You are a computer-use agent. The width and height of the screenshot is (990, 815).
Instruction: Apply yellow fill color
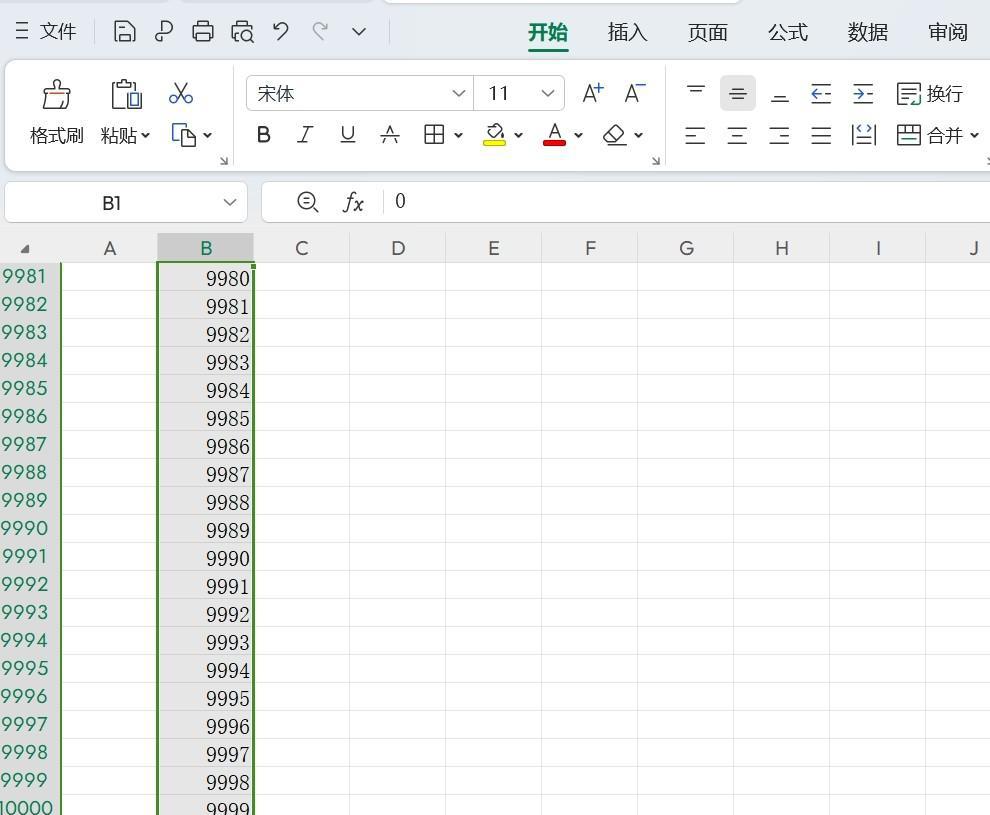494,134
